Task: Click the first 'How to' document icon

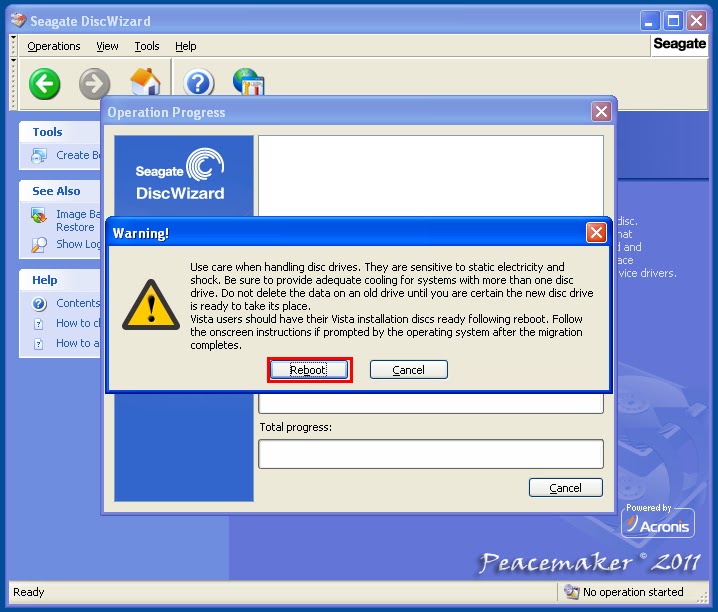Action: (39, 324)
